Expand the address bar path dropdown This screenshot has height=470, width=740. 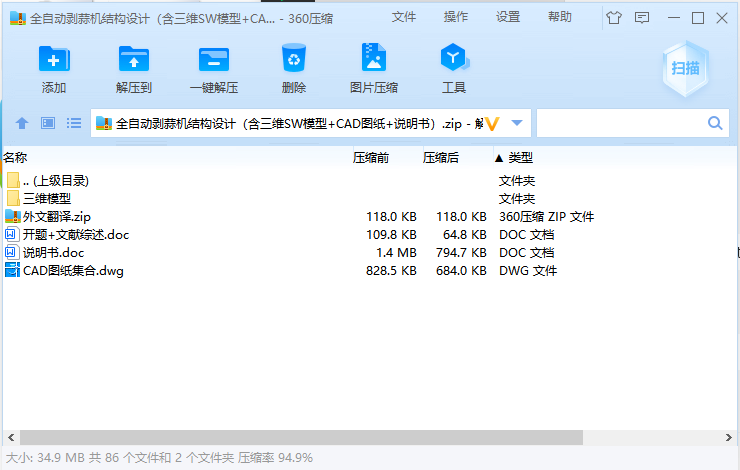pos(517,123)
